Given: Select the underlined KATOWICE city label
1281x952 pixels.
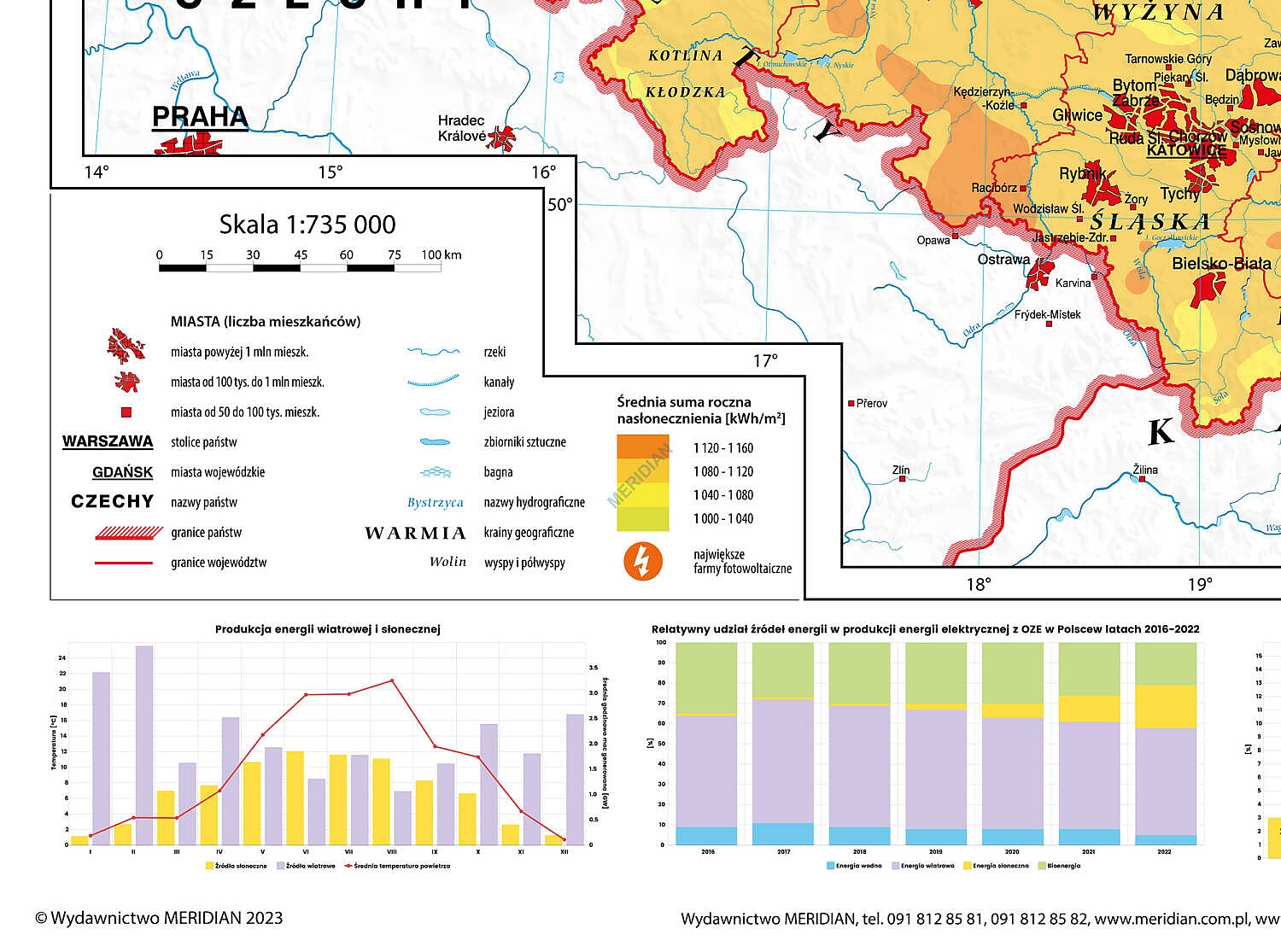Looking at the screenshot, I should [x=1185, y=150].
